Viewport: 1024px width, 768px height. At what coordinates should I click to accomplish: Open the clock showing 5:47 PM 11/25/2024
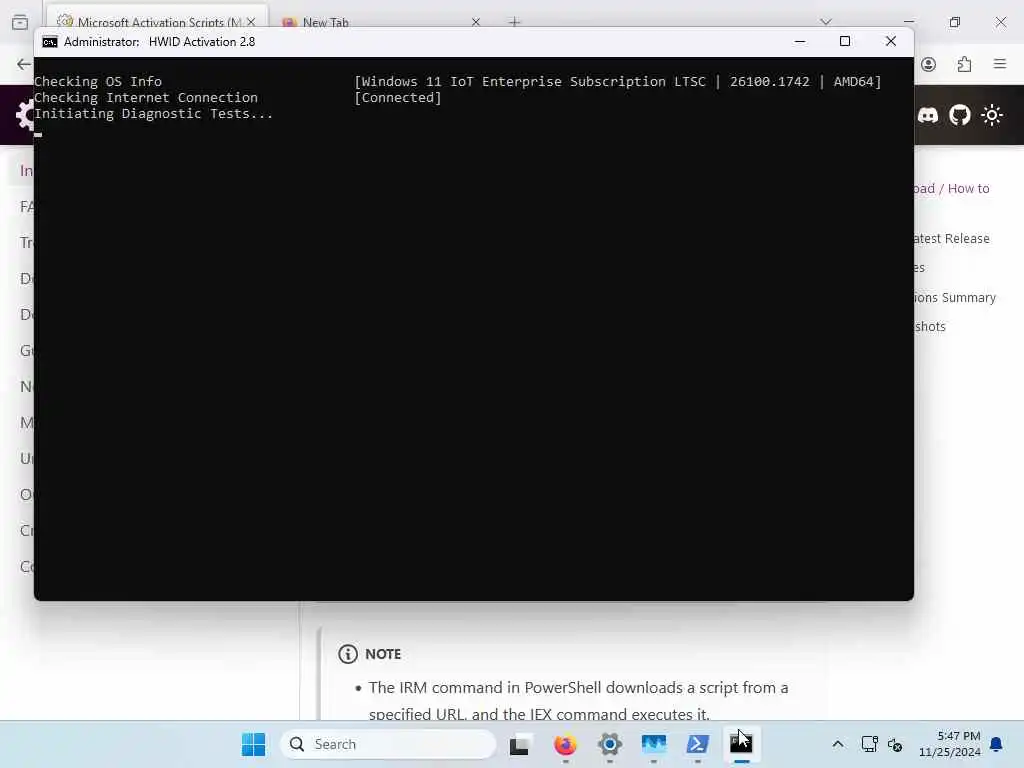(950, 744)
